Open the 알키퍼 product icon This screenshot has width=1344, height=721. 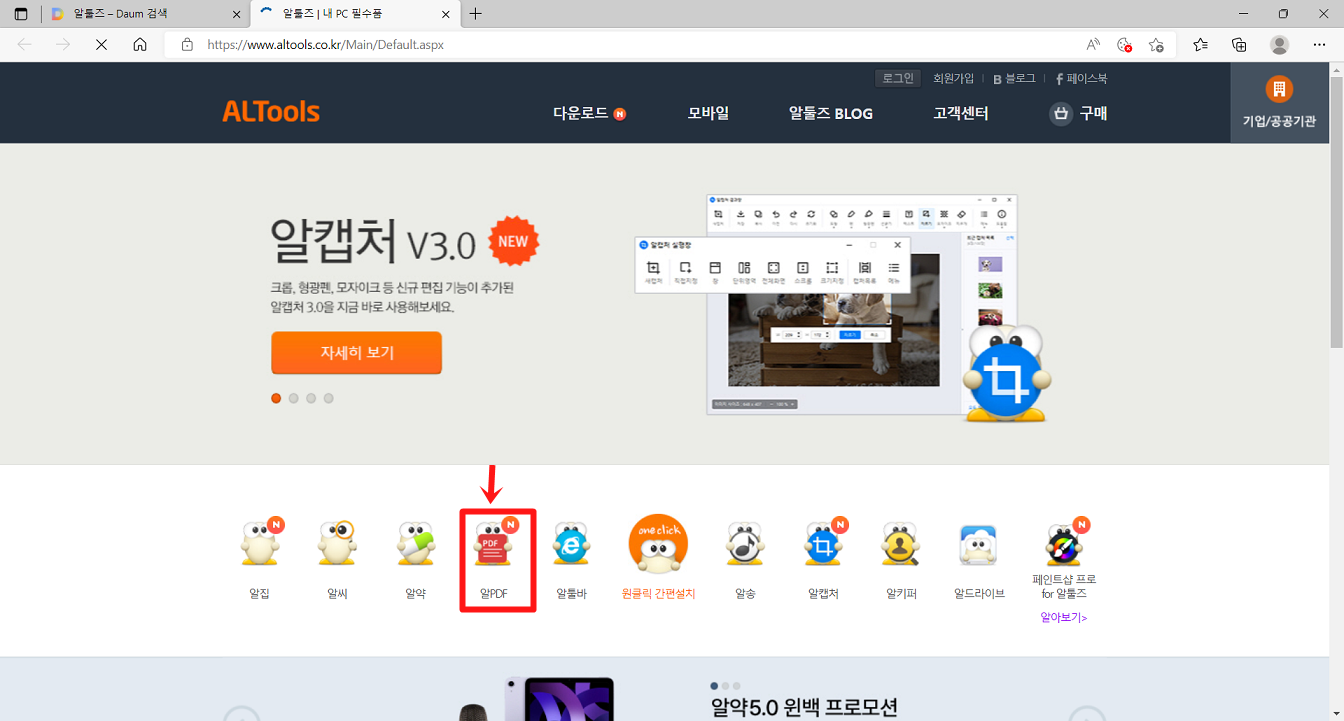[x=901, y=544]
